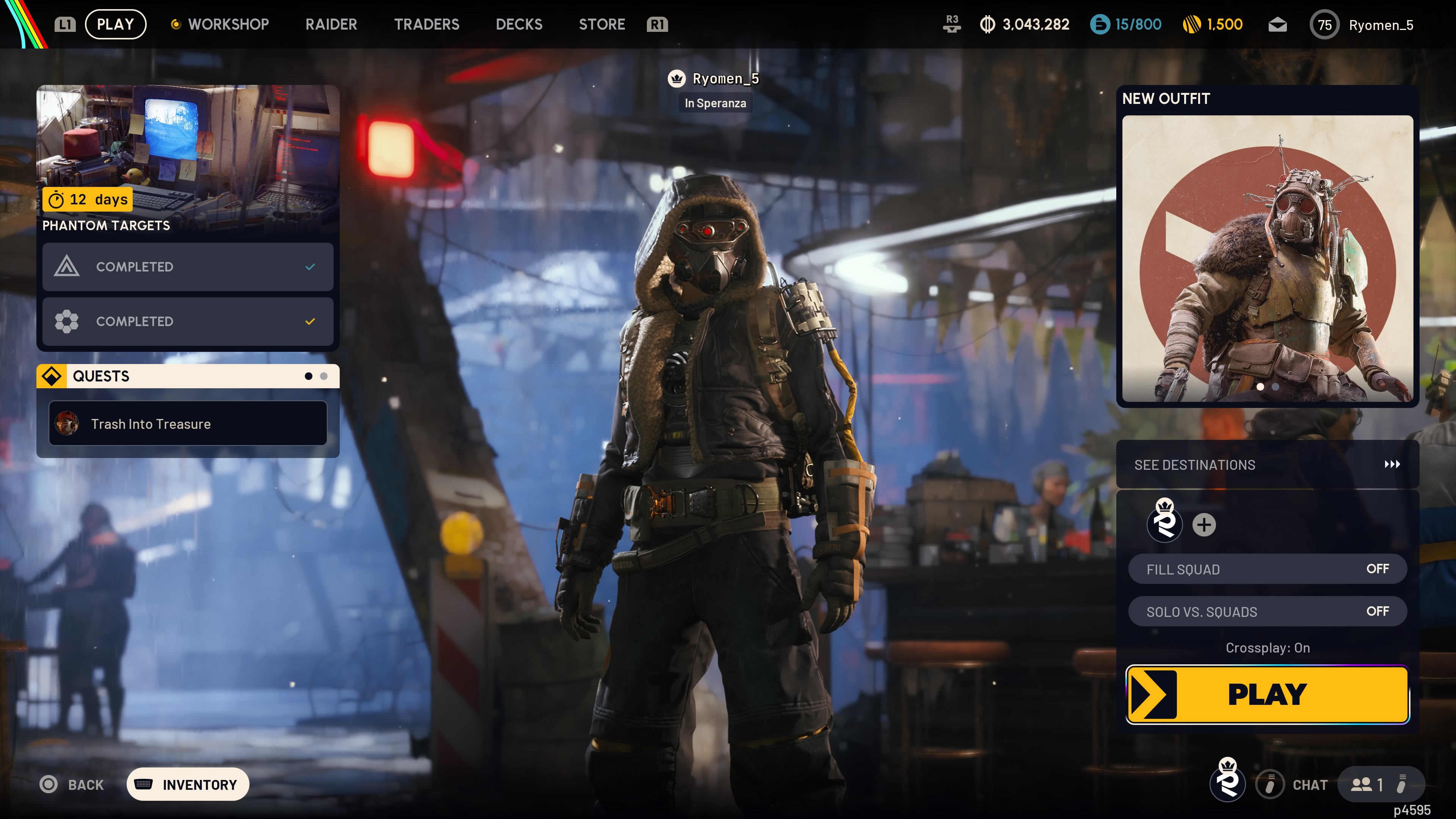Select the second COMPLETED target row
1456x819 pixels.
pos(188,321)
